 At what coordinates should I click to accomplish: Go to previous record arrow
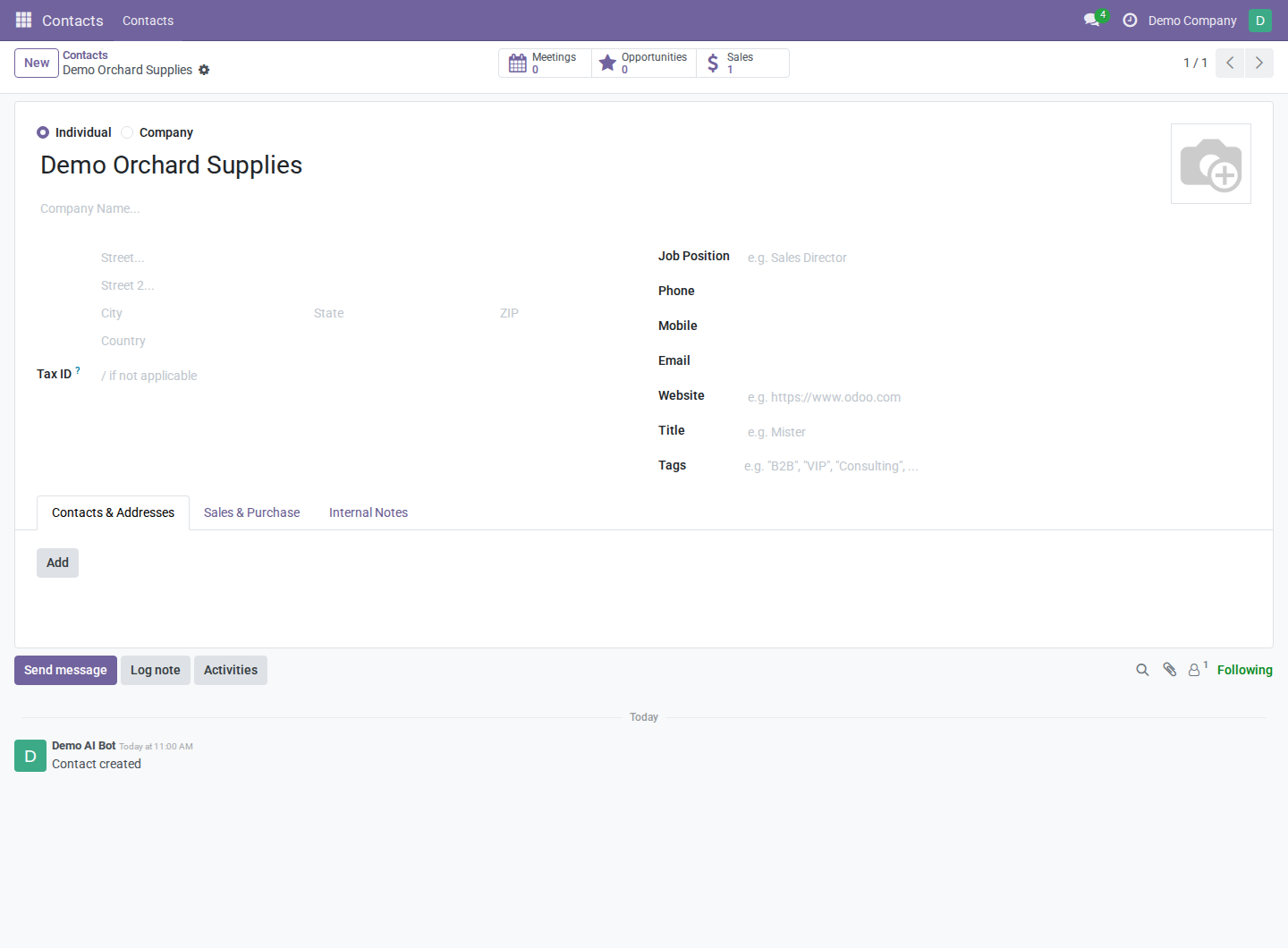tap(1230, 63)
